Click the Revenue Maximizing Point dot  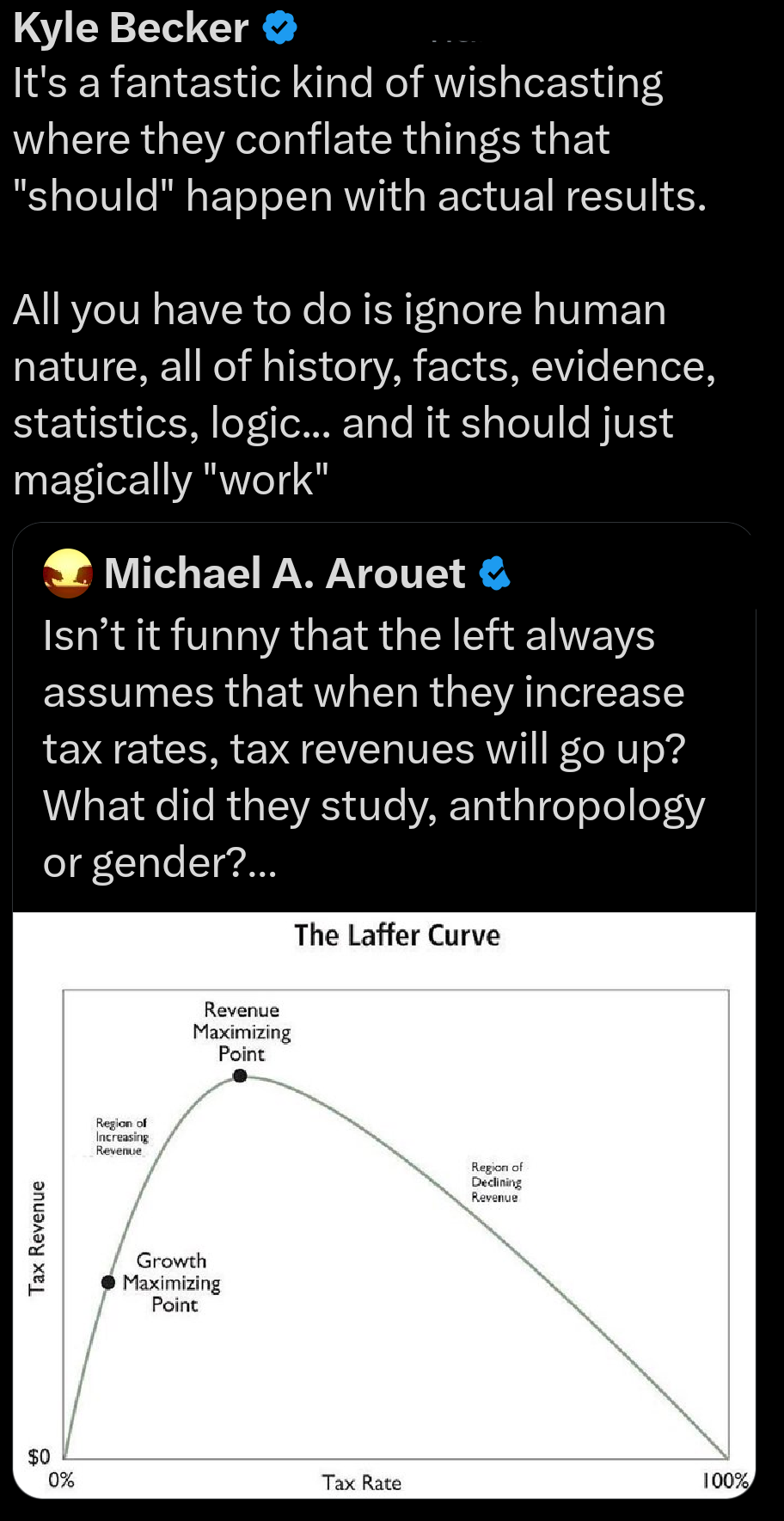point(240,1076)
